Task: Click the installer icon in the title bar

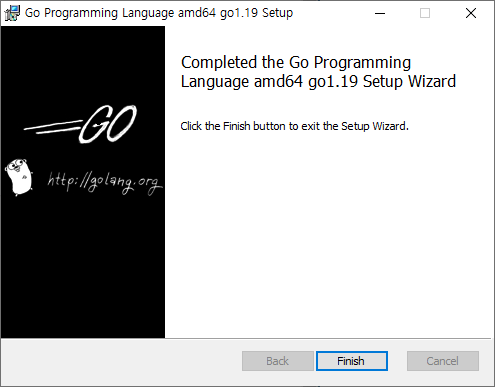Action: point(12,13)
